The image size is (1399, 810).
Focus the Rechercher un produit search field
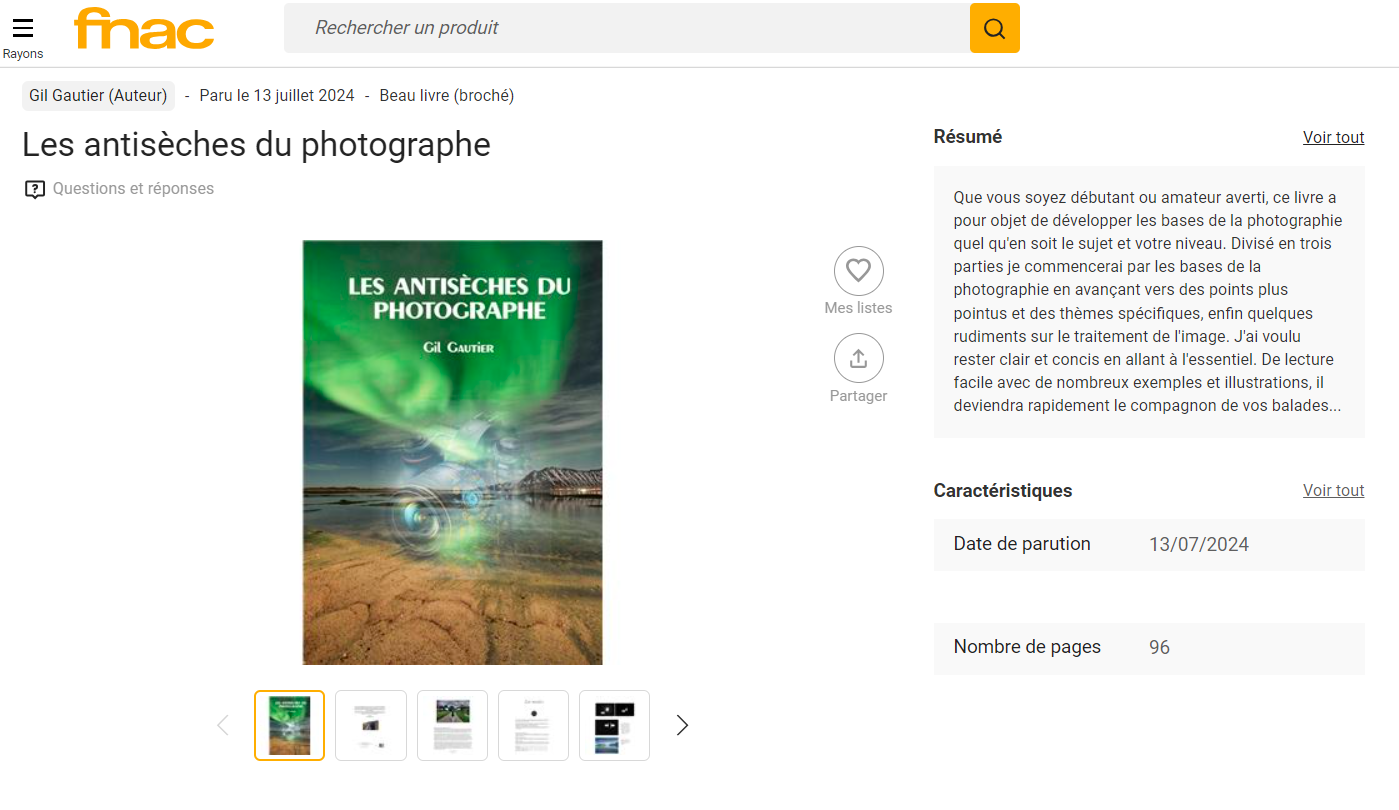pos(627,28)
